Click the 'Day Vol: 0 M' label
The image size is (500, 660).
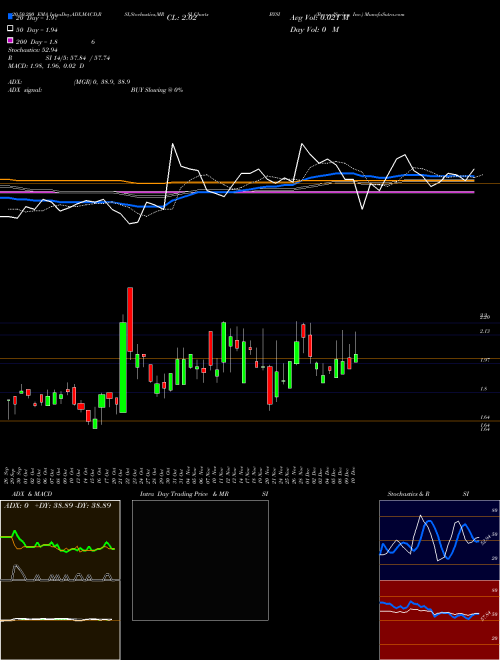(x=314, y=30)
